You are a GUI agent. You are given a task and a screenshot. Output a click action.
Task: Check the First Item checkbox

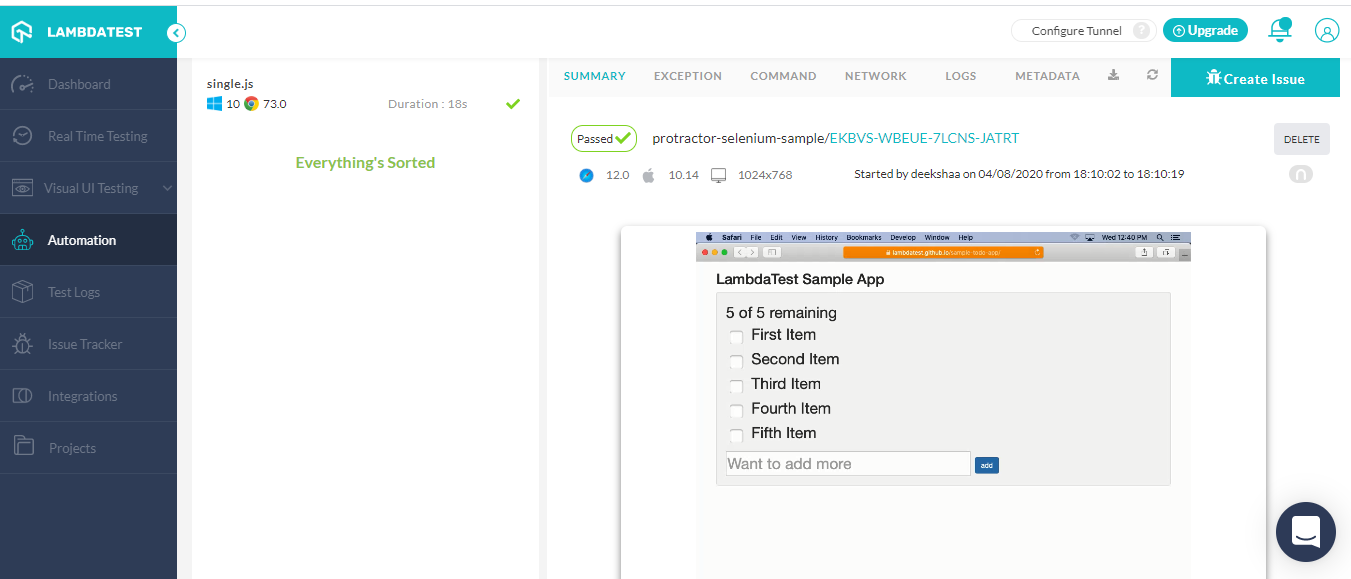click(x=736, y=336)
